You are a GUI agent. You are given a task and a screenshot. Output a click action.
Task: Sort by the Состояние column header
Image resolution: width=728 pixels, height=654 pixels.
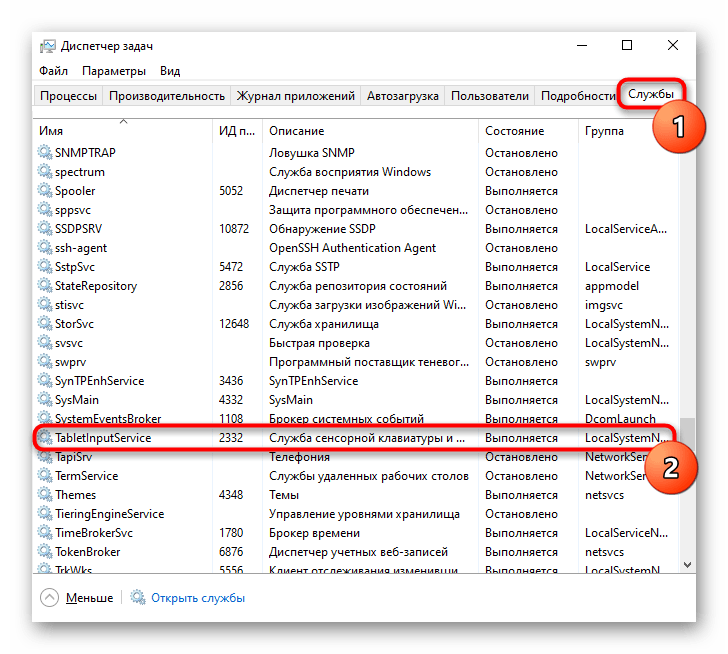[x=528, y=131]
